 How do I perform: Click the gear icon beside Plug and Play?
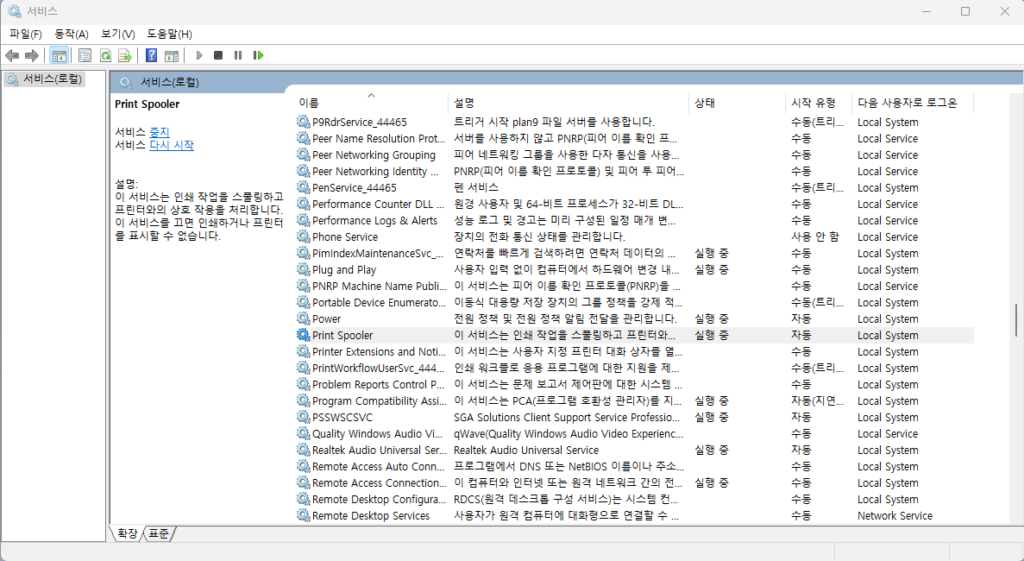point(303,269)
